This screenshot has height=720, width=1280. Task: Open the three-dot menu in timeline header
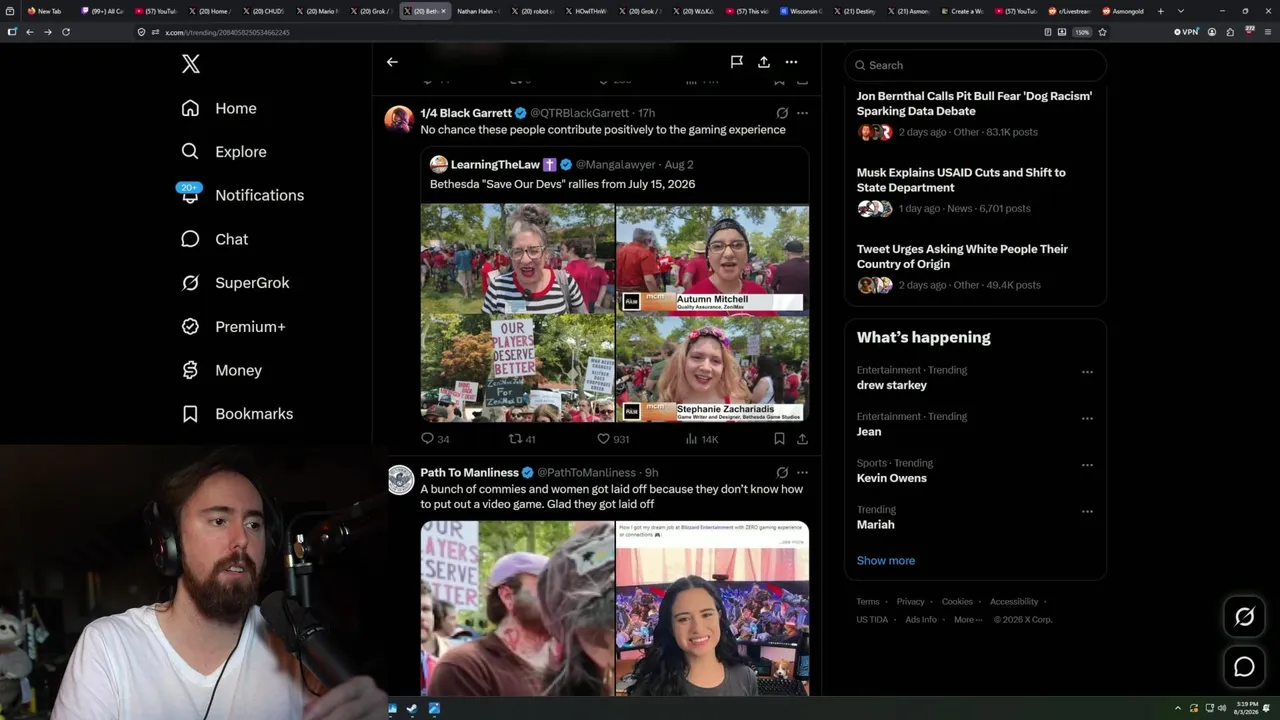coord(791,62)
